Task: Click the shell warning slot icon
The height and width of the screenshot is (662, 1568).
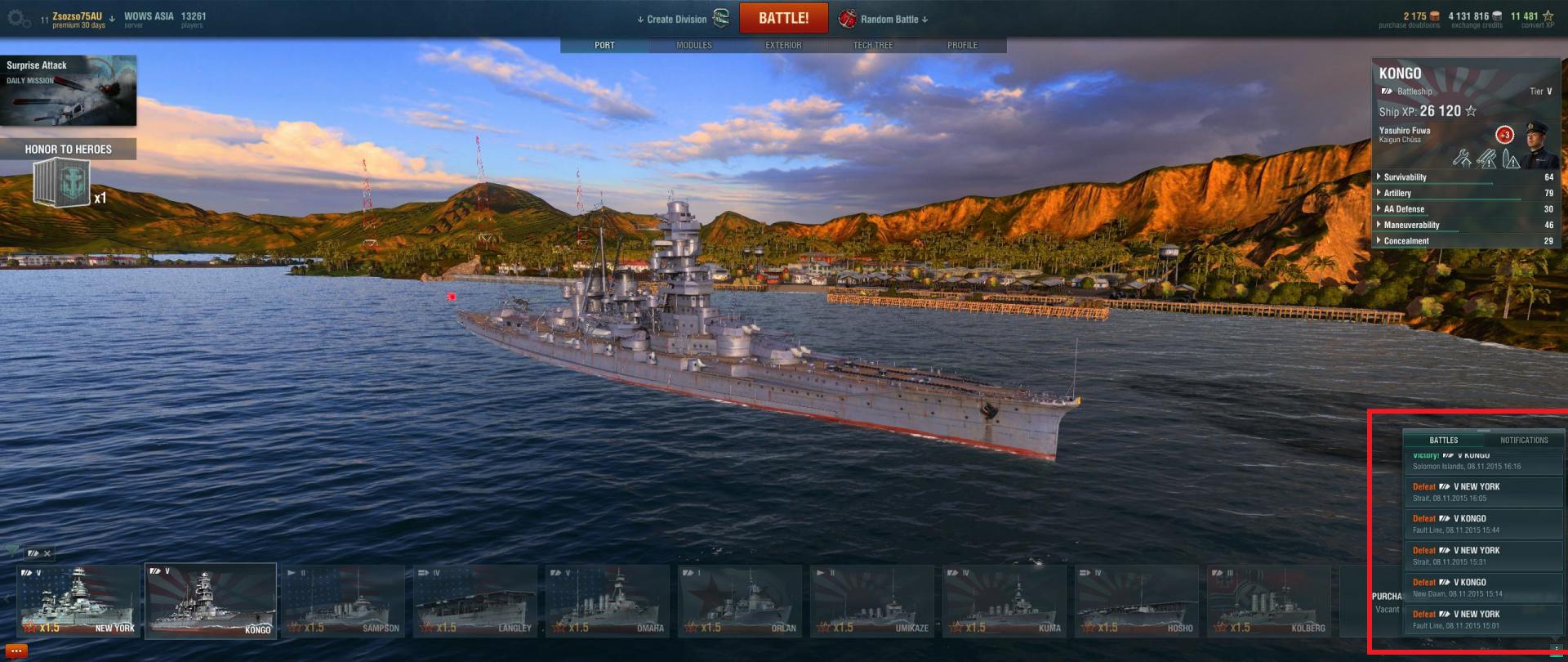Action: (x=1511, y=158)
